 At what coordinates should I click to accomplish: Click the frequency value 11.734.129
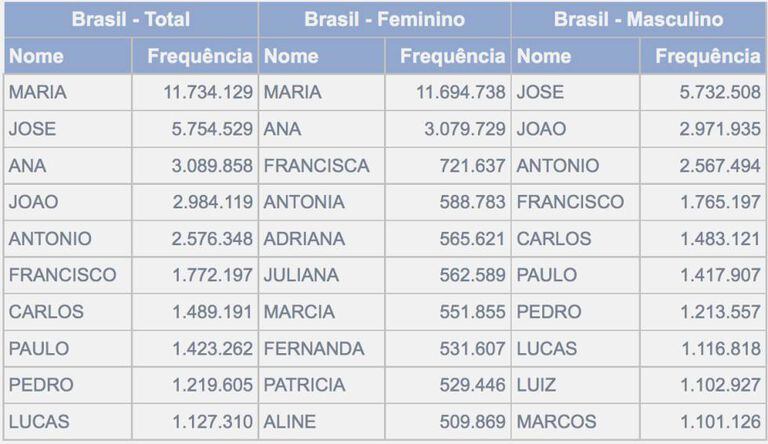(208, 93)
